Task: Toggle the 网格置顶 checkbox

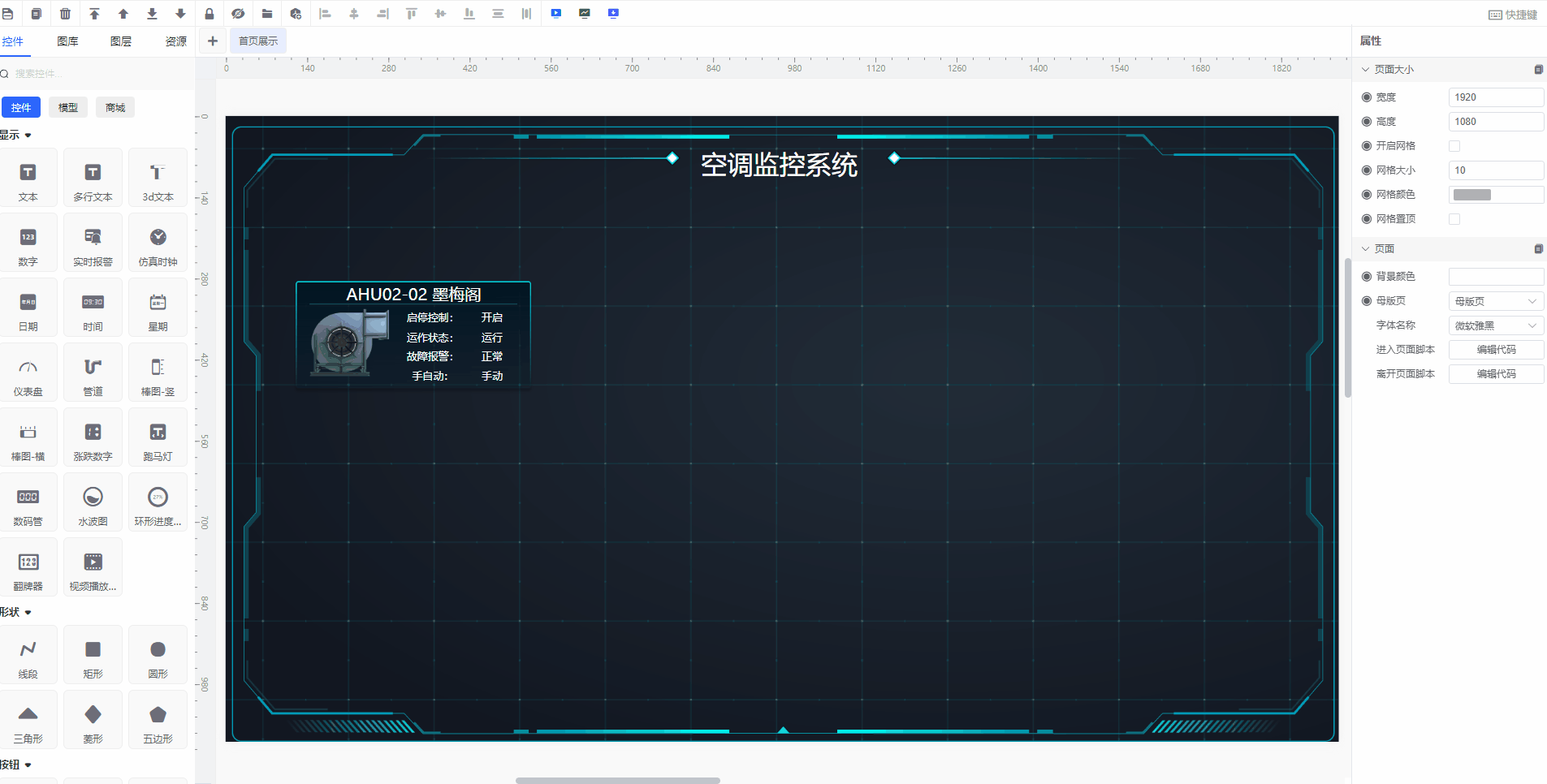Action: (1454, 219)
